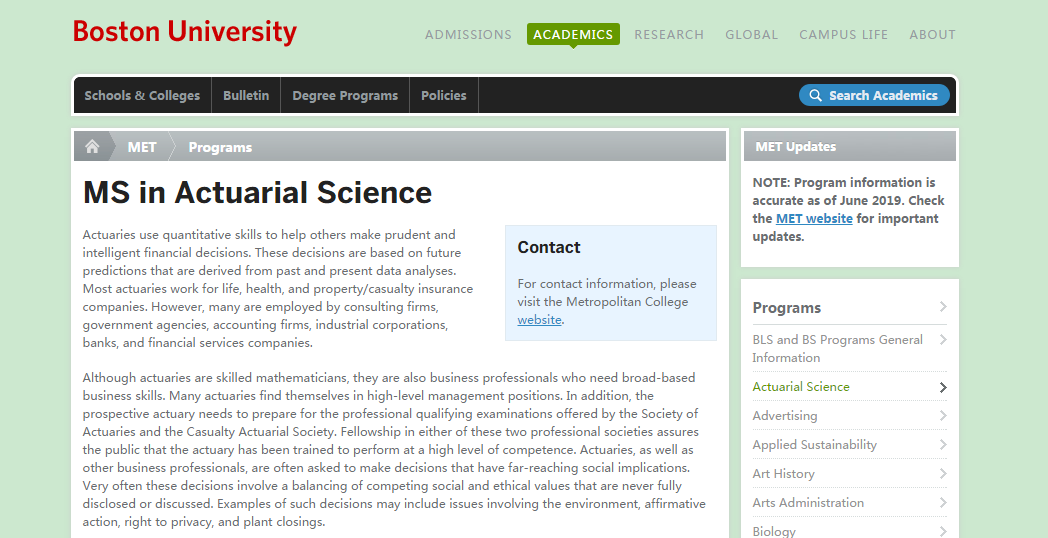Click the home icon in the breadcrumb
The width and height of the screenshot is (1048, 538).
(92, 147)
